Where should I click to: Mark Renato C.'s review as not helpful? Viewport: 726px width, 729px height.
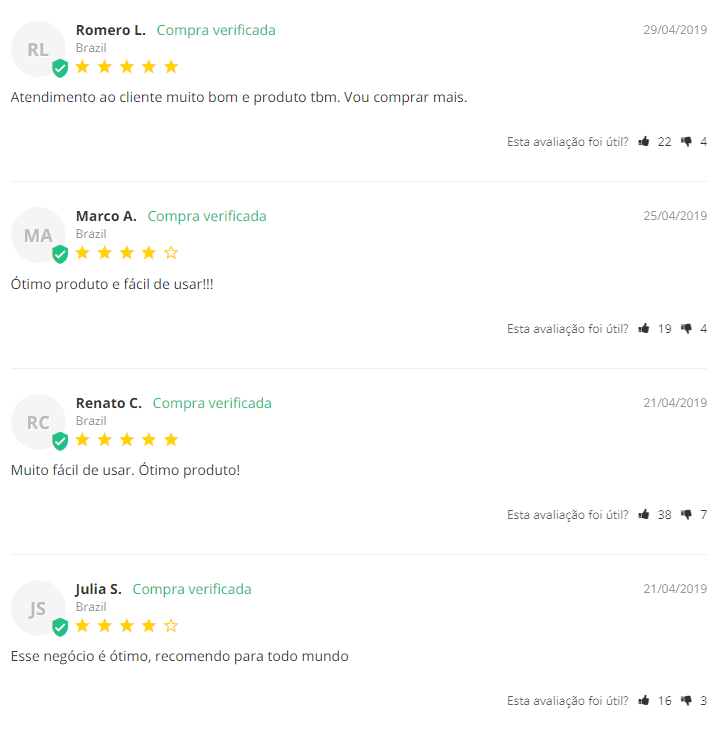coord(686,515)
